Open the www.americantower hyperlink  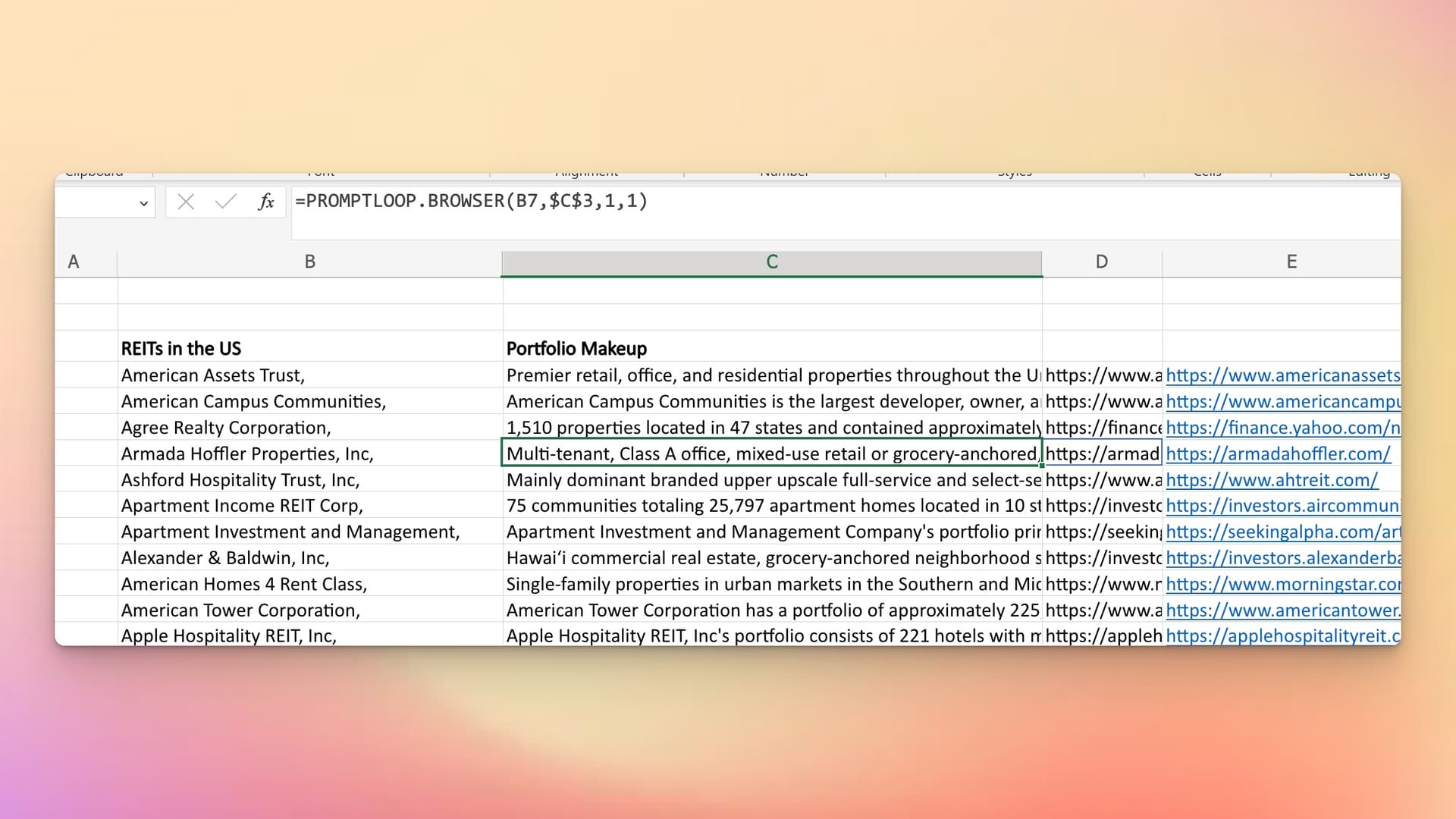pyautogui.click(x=1283, y=610)
